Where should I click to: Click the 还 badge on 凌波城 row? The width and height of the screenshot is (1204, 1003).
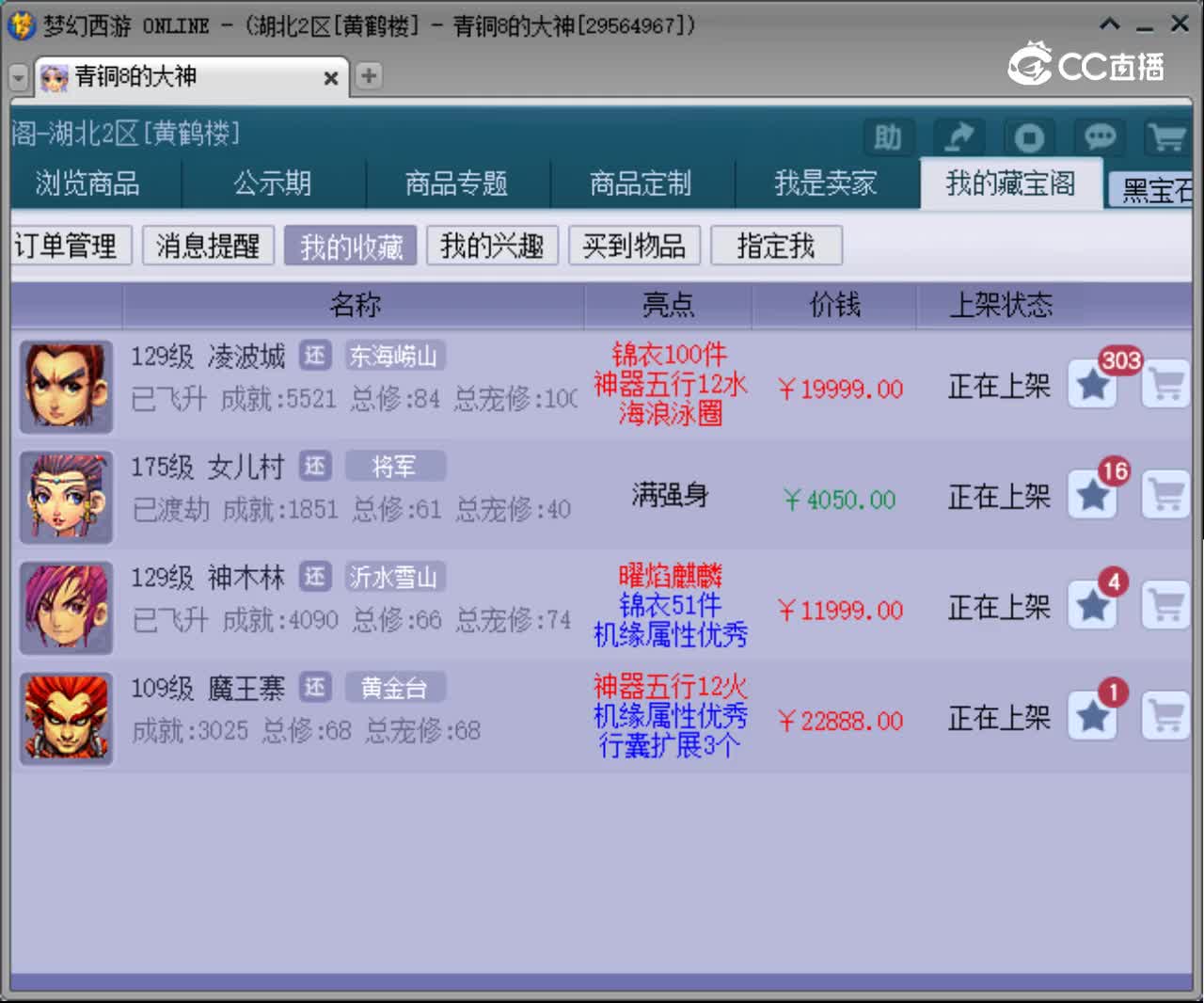coord(315,356)
